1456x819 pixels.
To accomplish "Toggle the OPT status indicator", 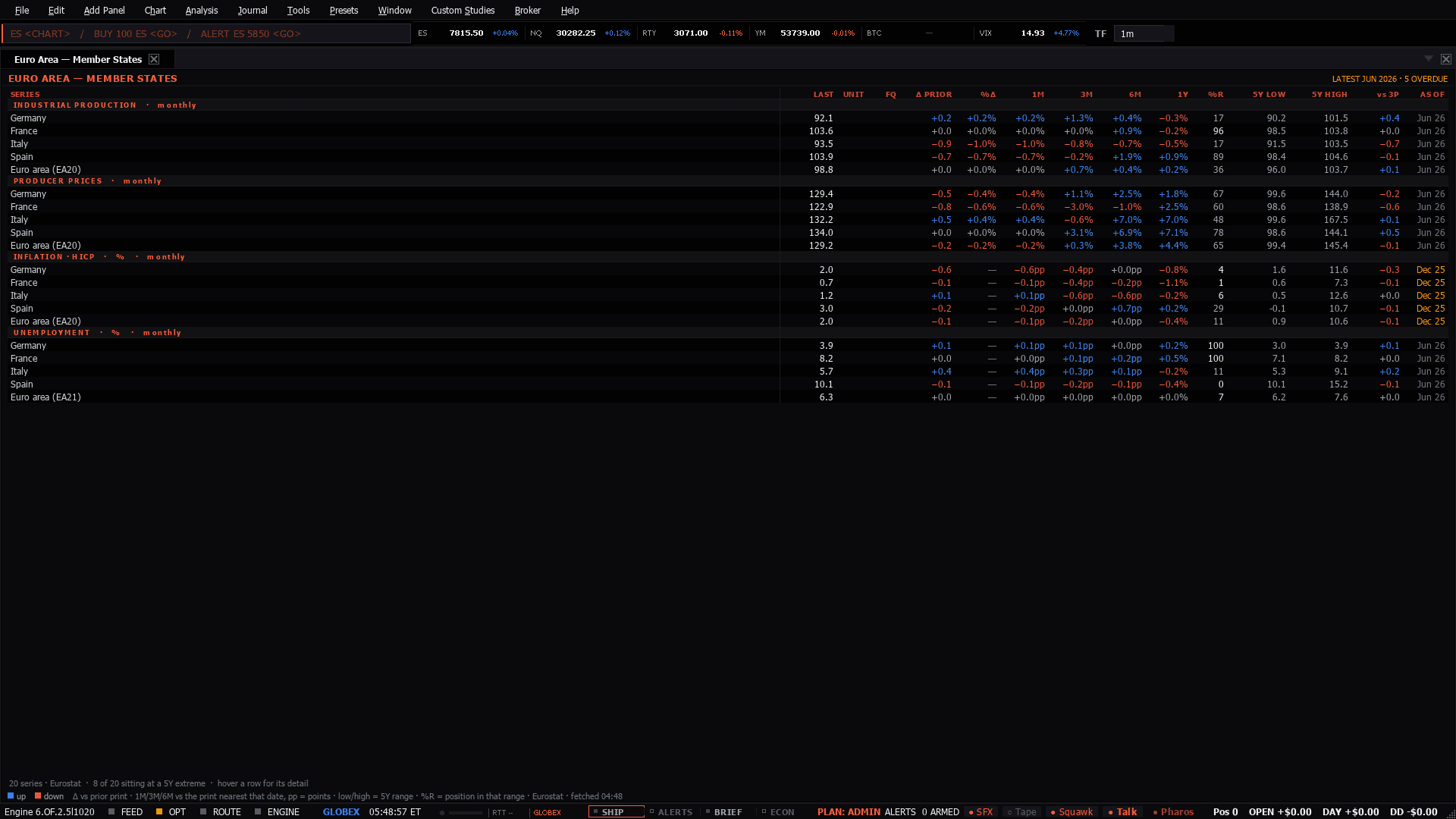I will click(x=171, y=811).
